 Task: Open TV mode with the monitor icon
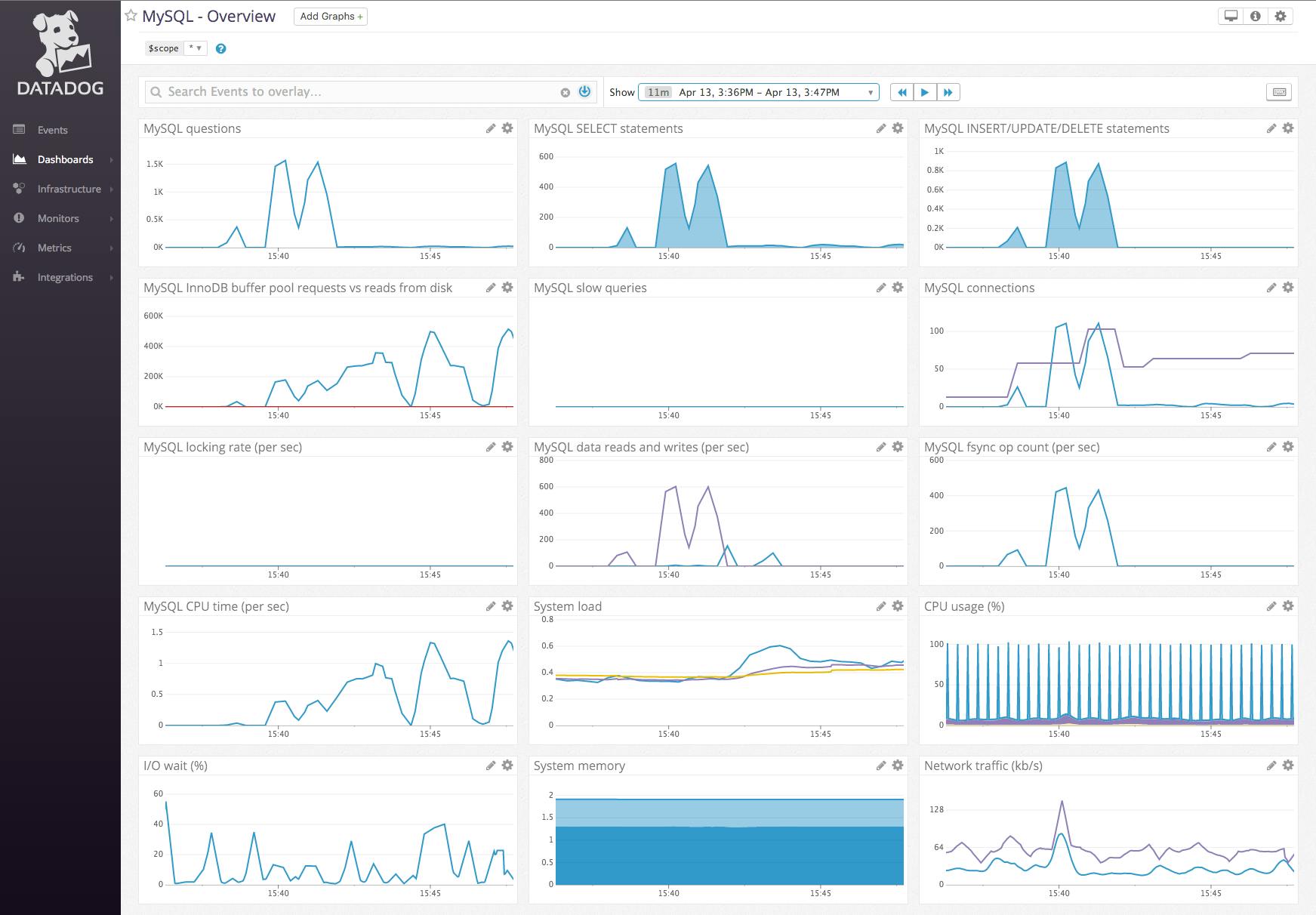[x=1231, y=15]
